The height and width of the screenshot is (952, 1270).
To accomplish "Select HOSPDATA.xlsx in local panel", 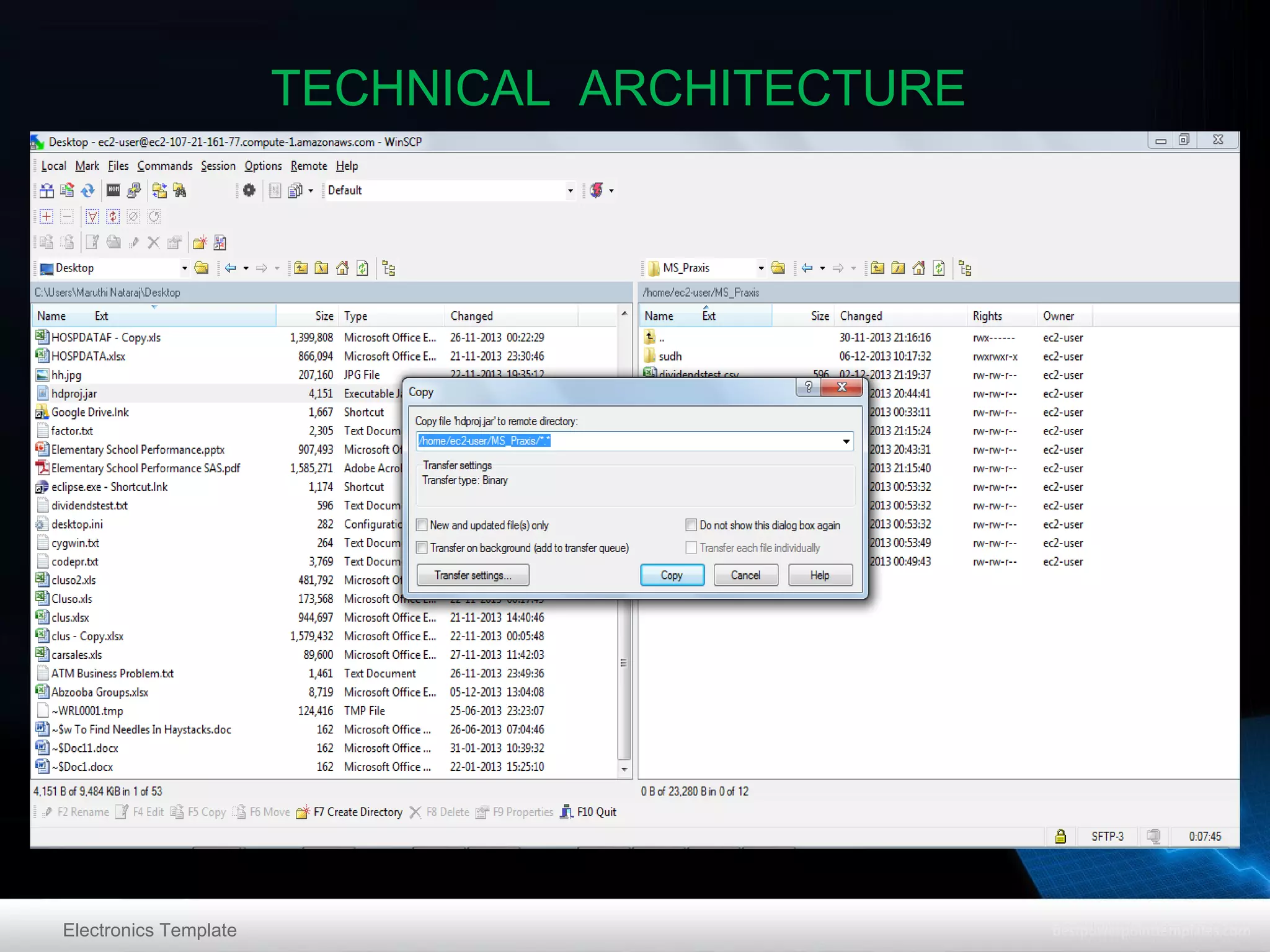I will pyautogui.click(x=89, y=356).
